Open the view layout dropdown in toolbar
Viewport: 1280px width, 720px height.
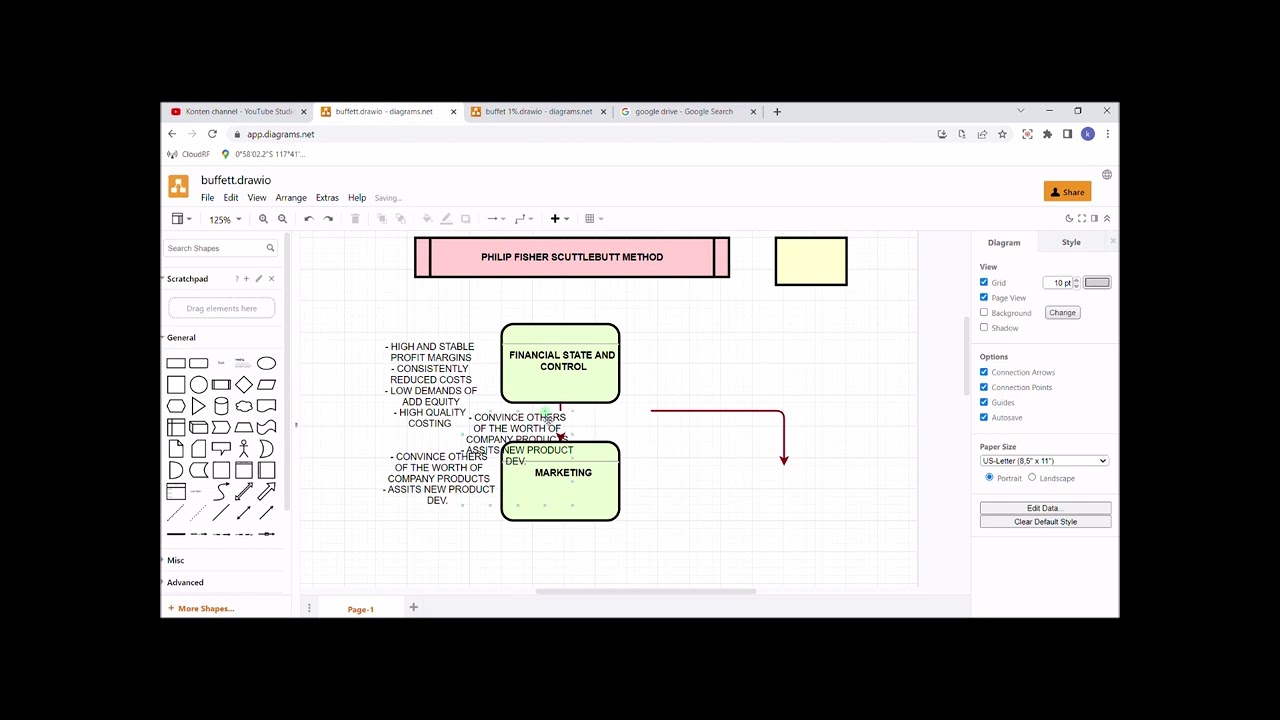pos(182,219)
